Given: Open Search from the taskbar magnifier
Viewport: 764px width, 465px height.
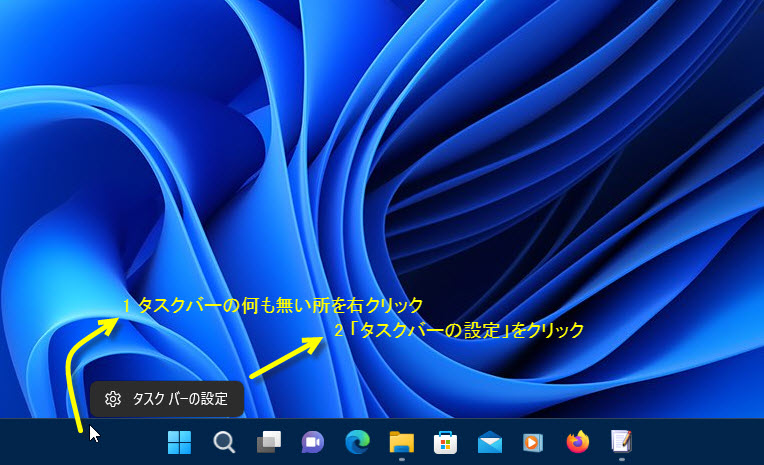Looking at the screenshot, I should click(x=224, y=442).
